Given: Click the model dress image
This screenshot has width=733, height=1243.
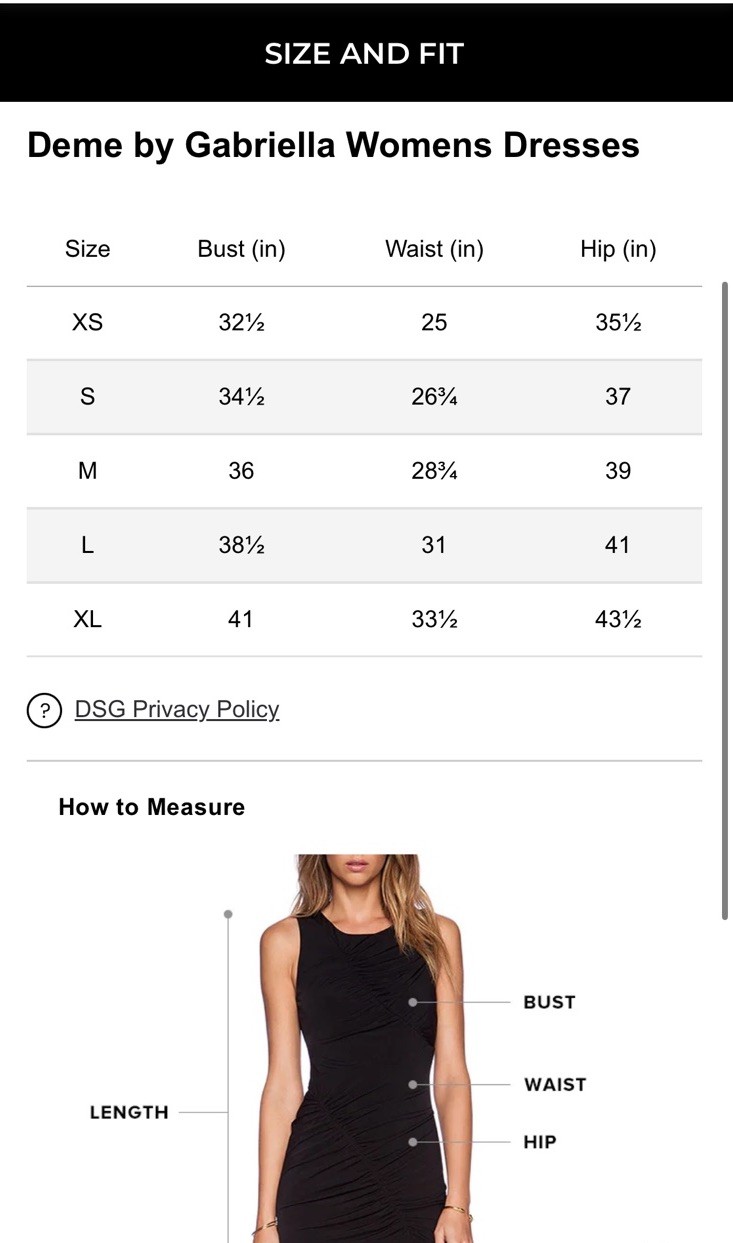Looking at the screenshot, I should [x=360, y=1050].
